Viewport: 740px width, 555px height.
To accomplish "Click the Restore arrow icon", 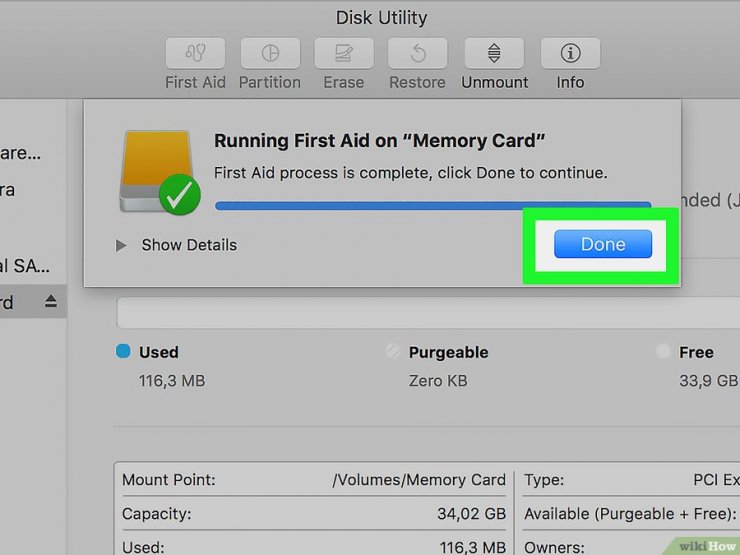I will click(x=418, y=53).
